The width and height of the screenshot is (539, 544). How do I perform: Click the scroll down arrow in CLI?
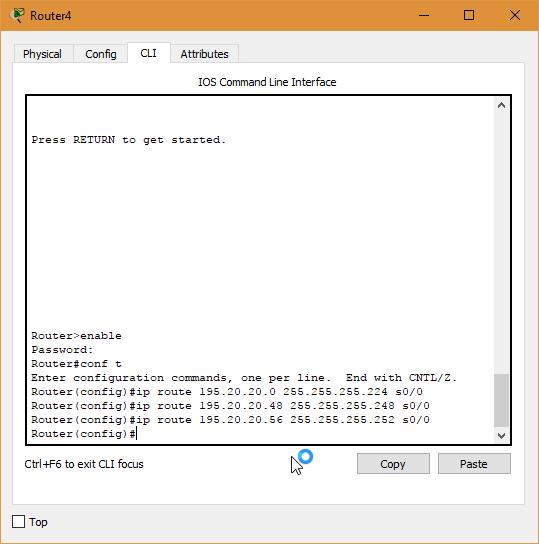(x=501, y=435)
